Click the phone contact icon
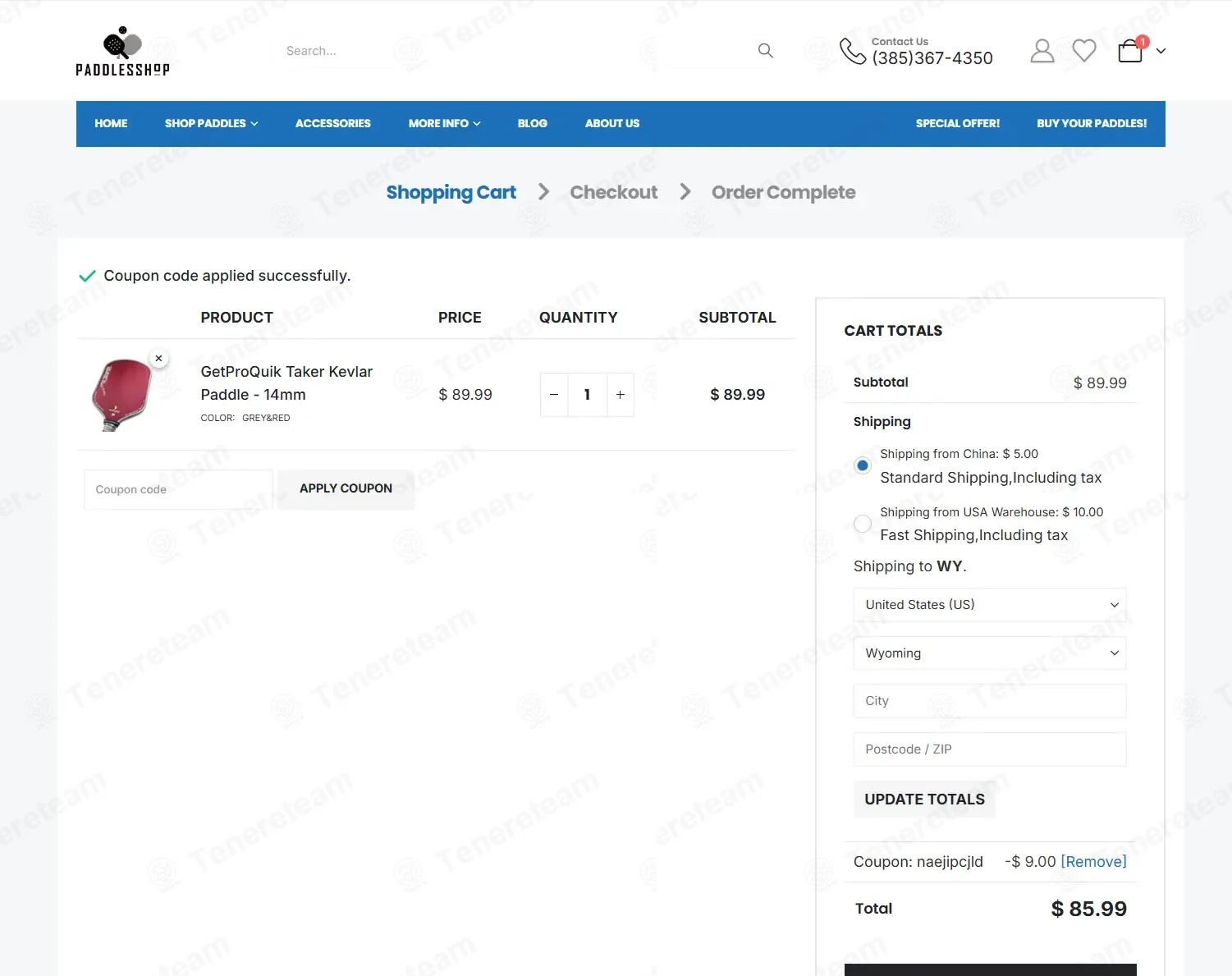 tap(853, 51)
